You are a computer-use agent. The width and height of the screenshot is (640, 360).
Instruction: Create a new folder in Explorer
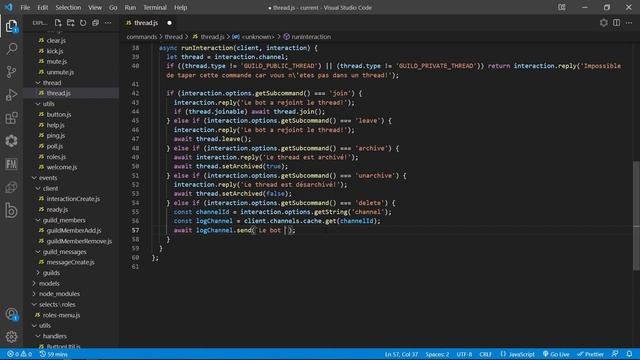tap(71, 23)
